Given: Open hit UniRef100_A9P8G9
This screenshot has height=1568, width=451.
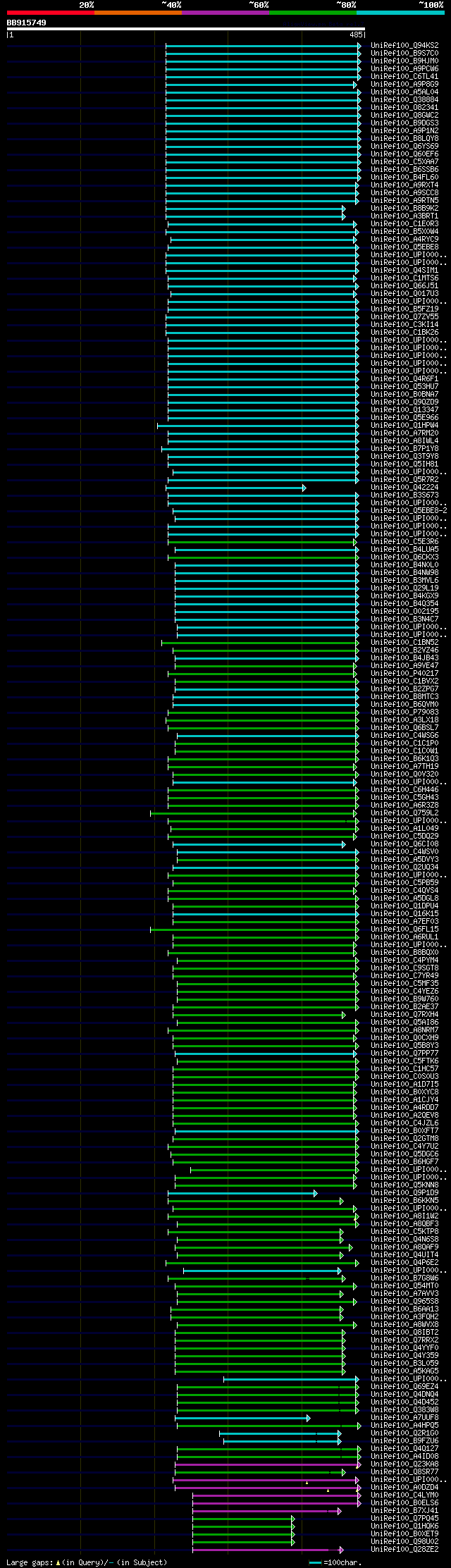Looking at the screenshot, I should (404, 84).
